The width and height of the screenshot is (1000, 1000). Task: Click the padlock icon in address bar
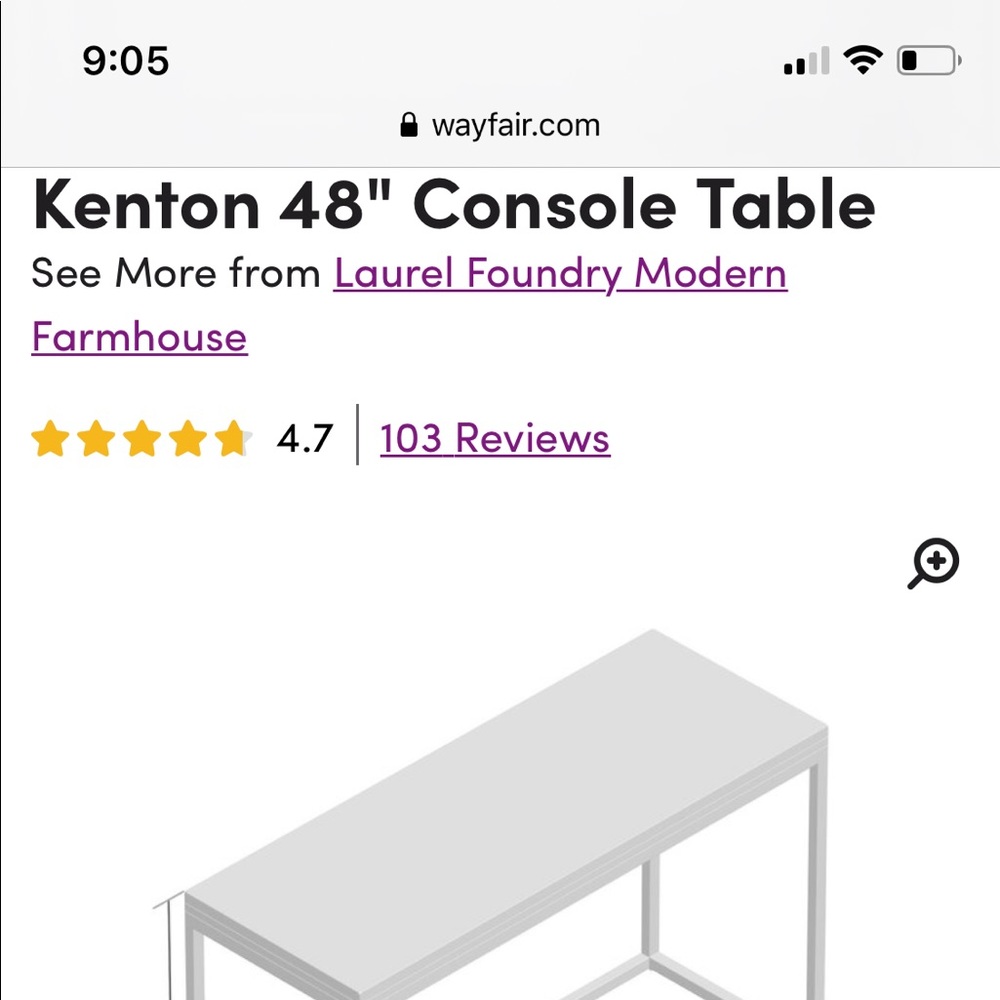click(408, 125)
